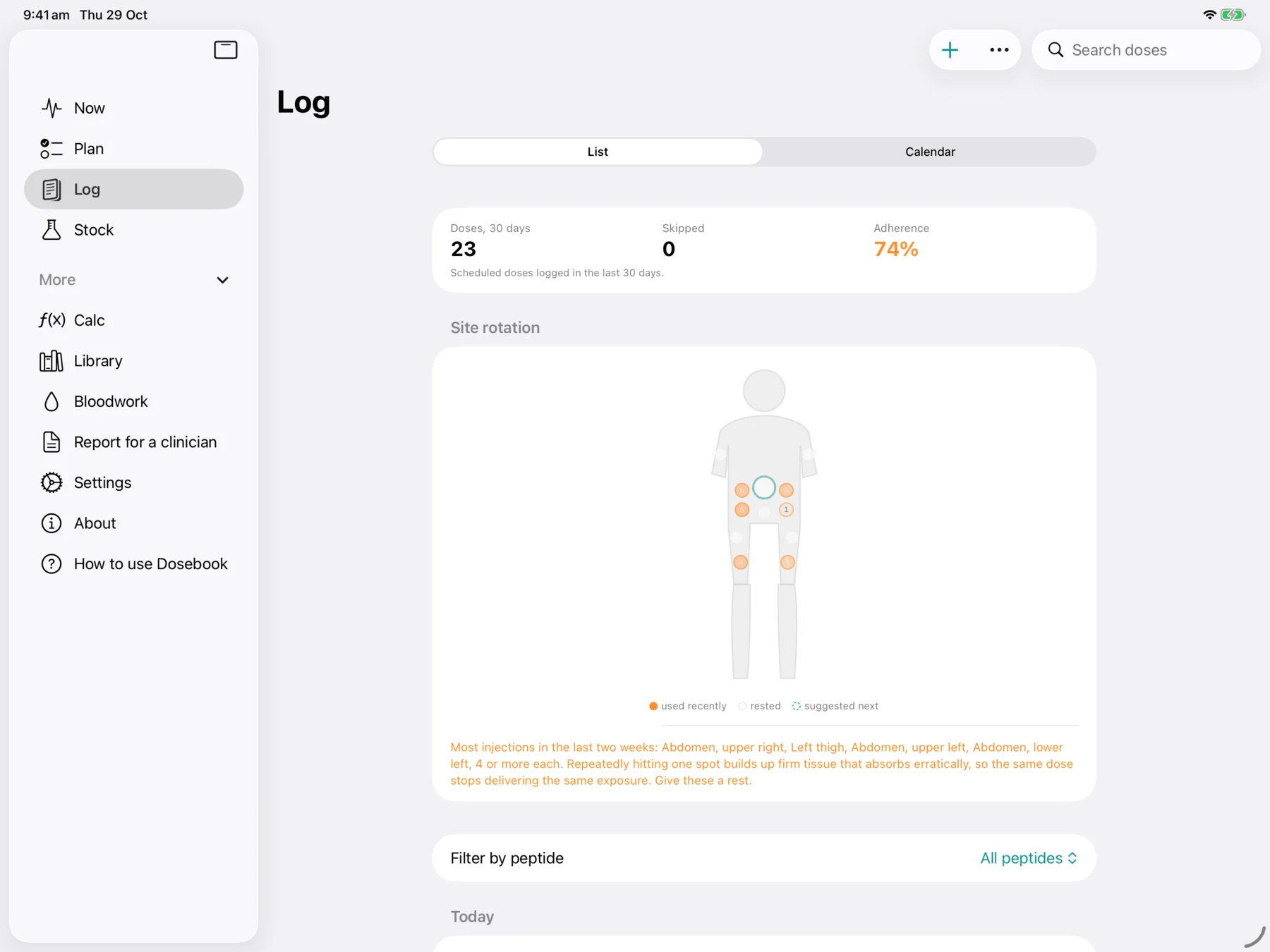Image resolution: width=1270 pixels, height=952 pixels.
Task: Click the Log page title
Action: tap(303, 103)
